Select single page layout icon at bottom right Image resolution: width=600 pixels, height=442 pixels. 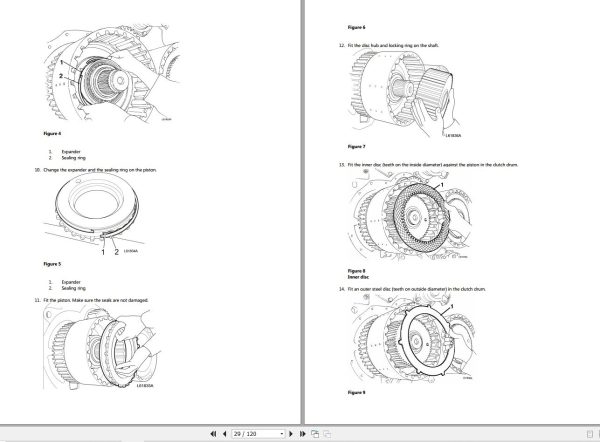[x=589, y=434]
